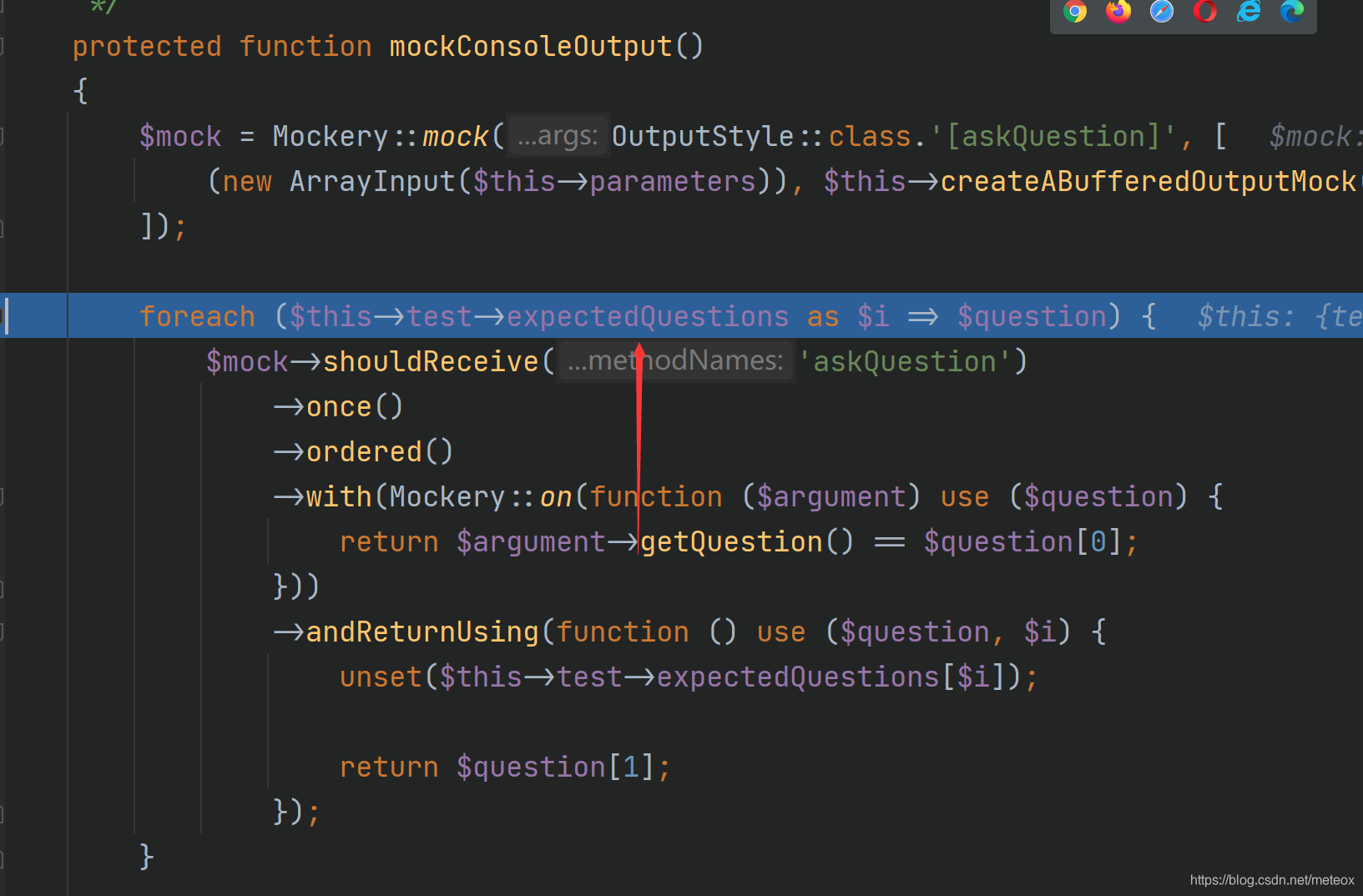Viewport: 1363px width, 896px height.
Task: Click 'createABufferedOutputMock' method call
Action: [1148, 182]
